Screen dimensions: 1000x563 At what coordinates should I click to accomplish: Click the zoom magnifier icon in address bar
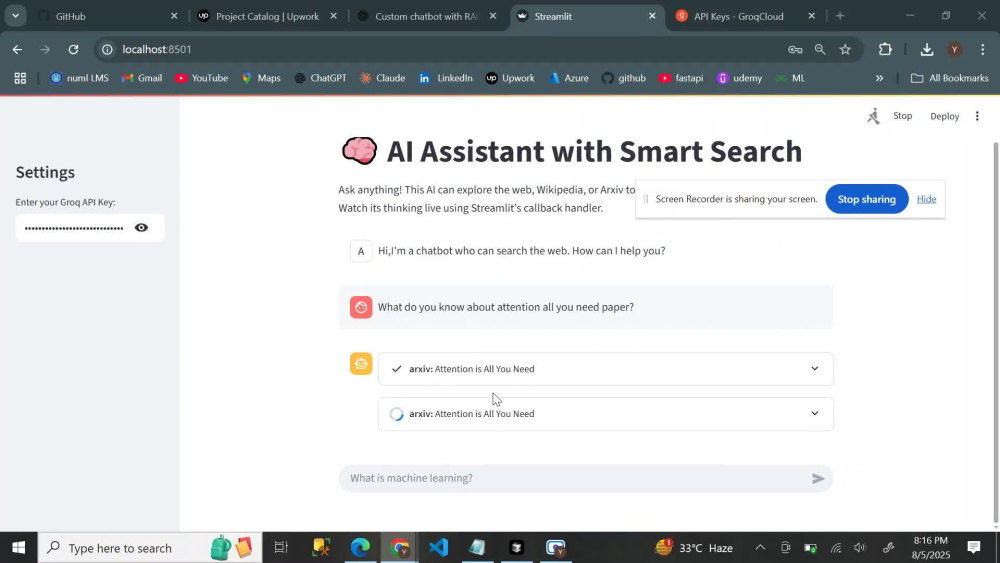tap(820, 49)
